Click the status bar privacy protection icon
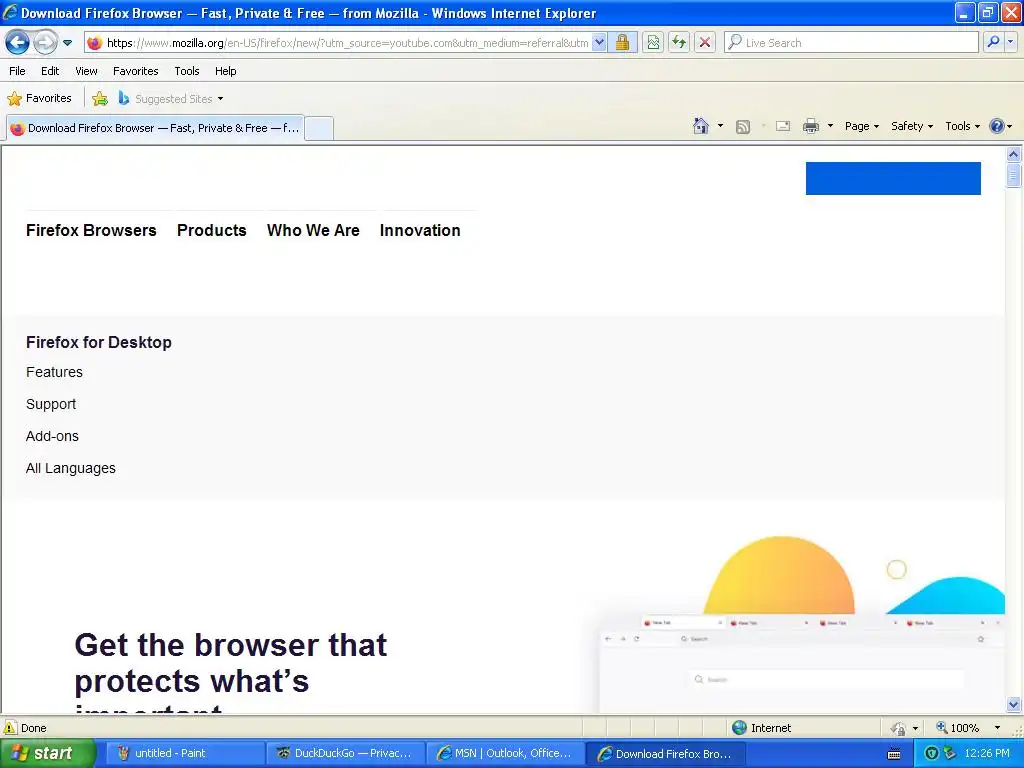1024x768 pixels. point(899,728)
